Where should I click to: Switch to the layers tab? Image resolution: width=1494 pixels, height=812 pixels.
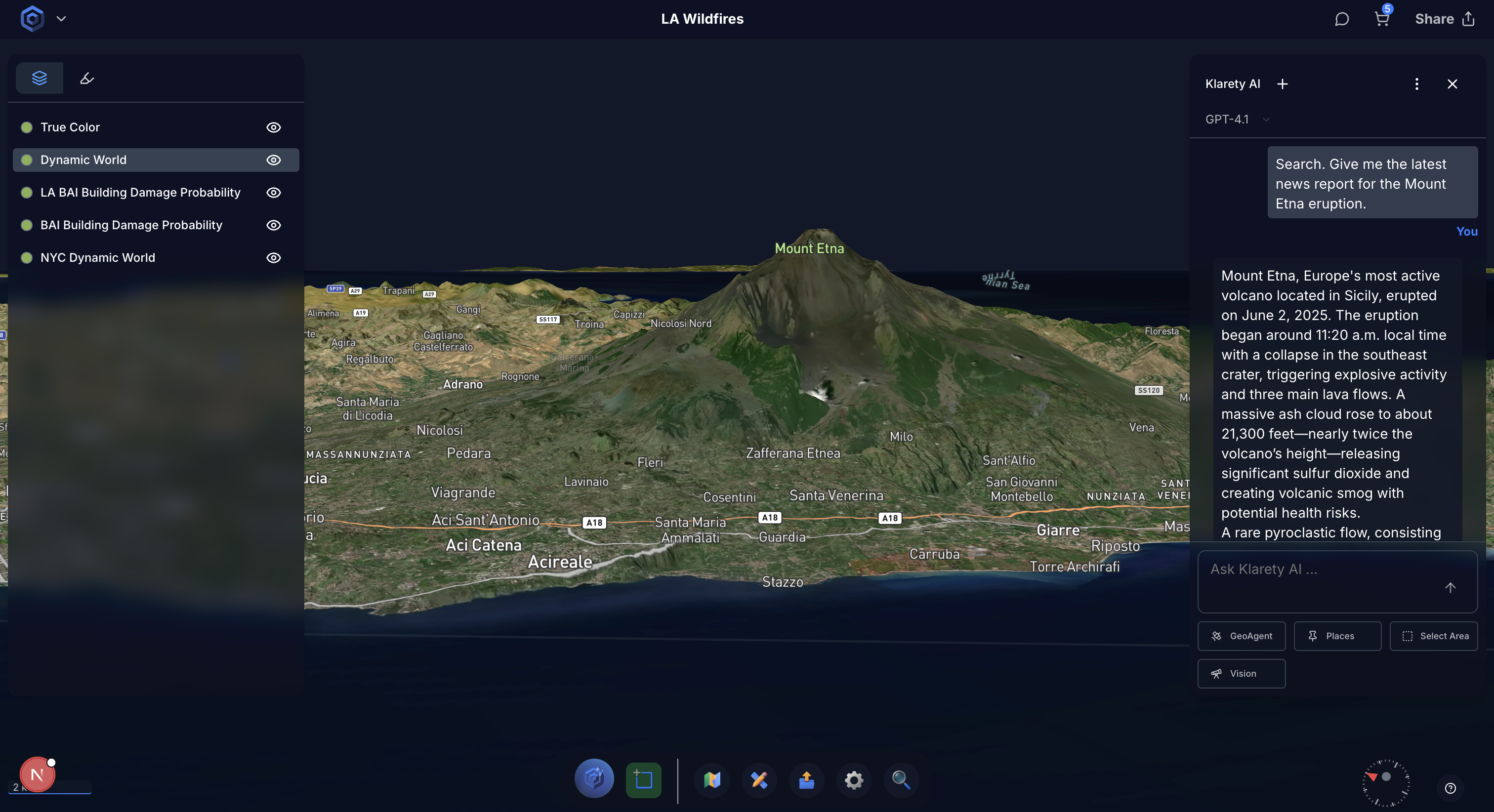40,78
